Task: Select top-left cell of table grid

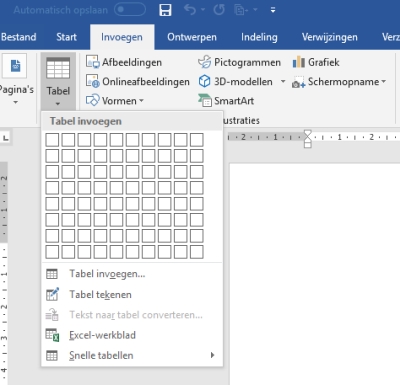Action: pyautogui.click(x=52, y=140)
